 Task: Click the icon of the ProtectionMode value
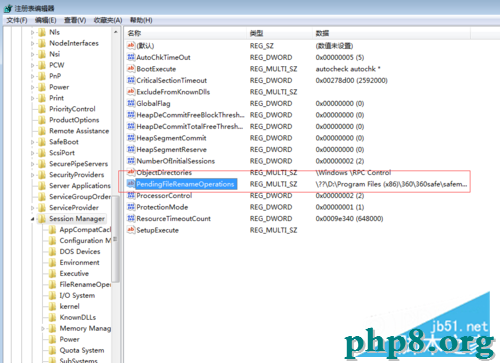(x=131, y=207)
